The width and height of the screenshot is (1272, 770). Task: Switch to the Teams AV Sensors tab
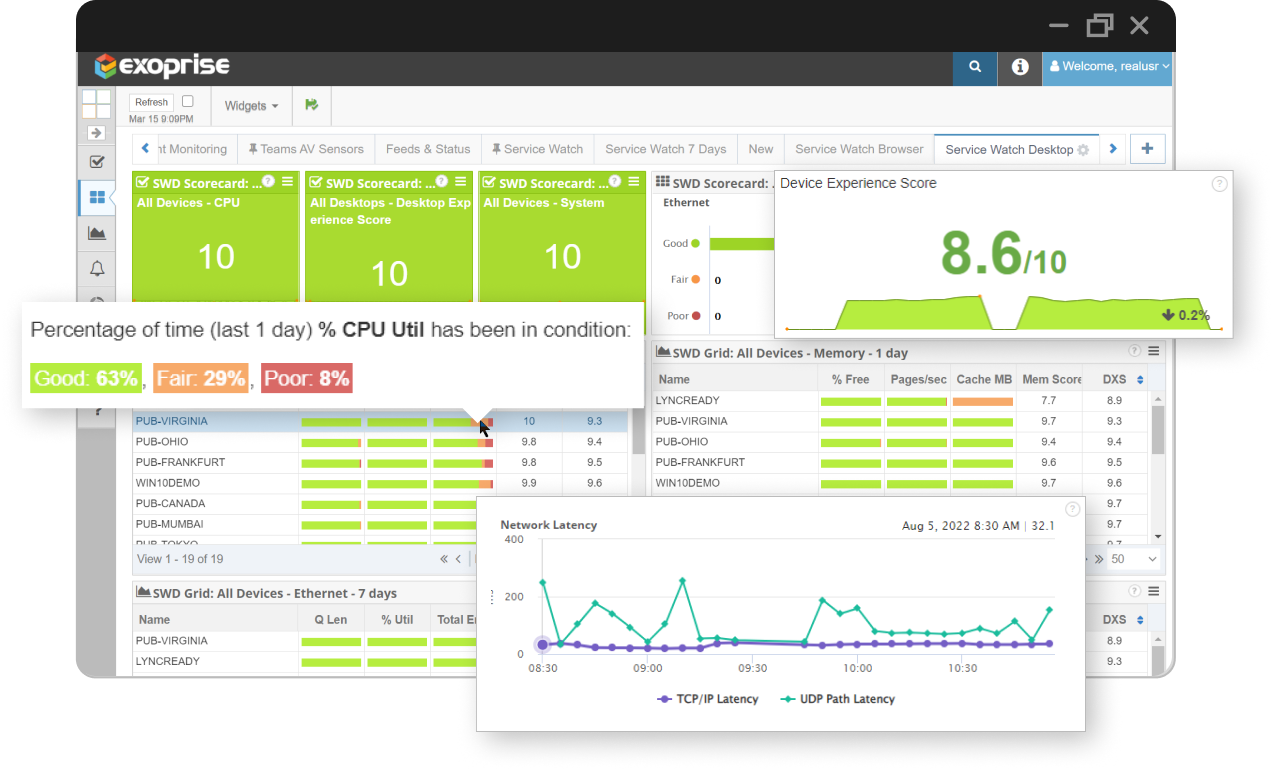pyautogui.click(x=306, y=149)
